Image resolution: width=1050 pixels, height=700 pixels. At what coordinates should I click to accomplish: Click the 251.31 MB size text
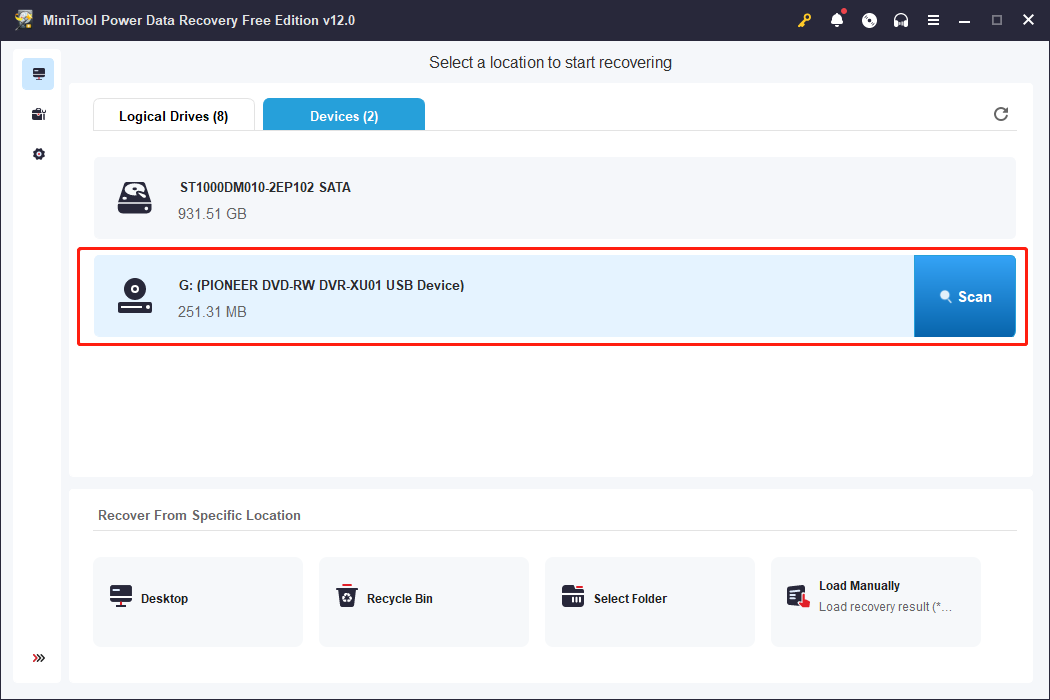(212, 311)
